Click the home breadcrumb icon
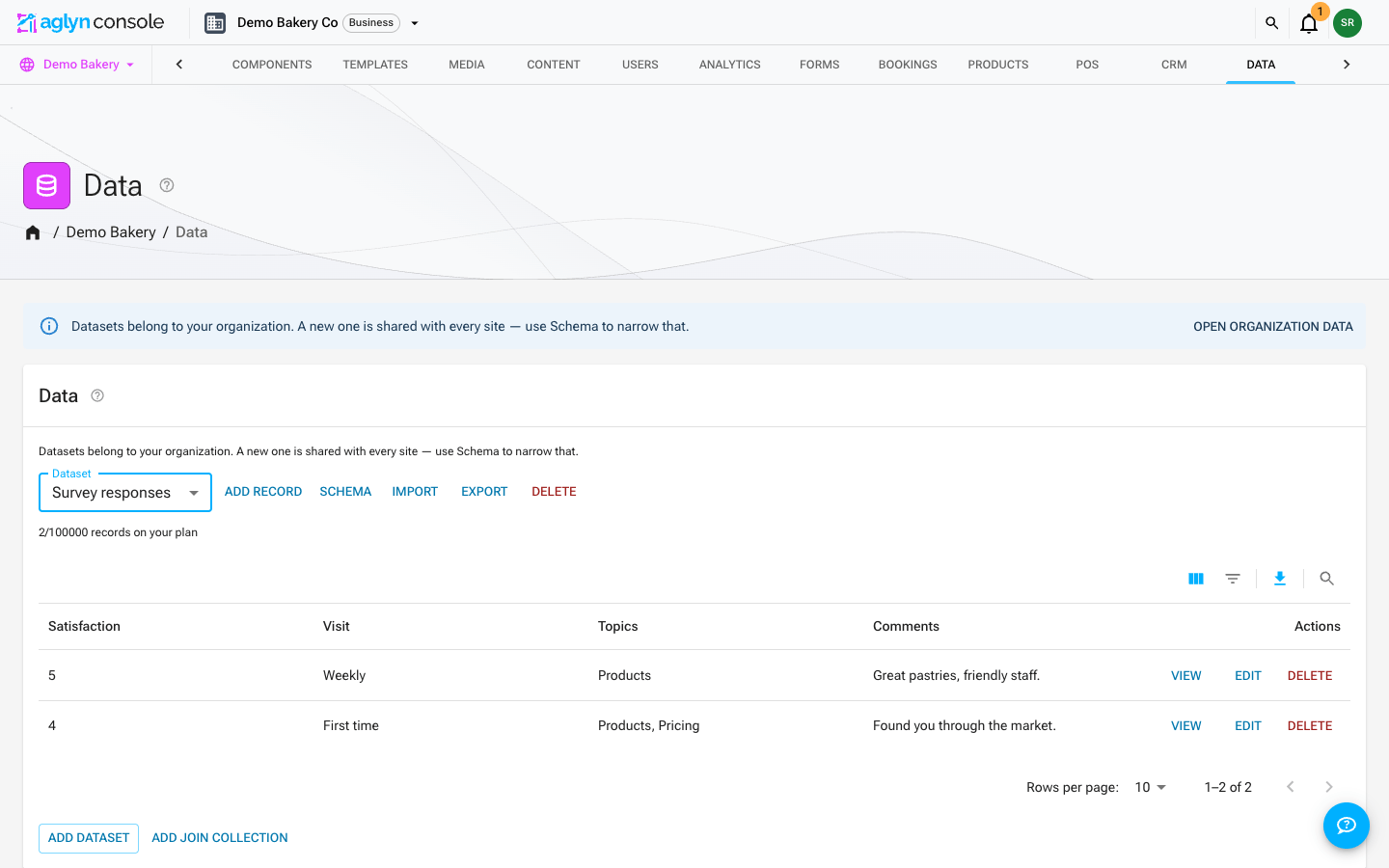 coord(33,232)
